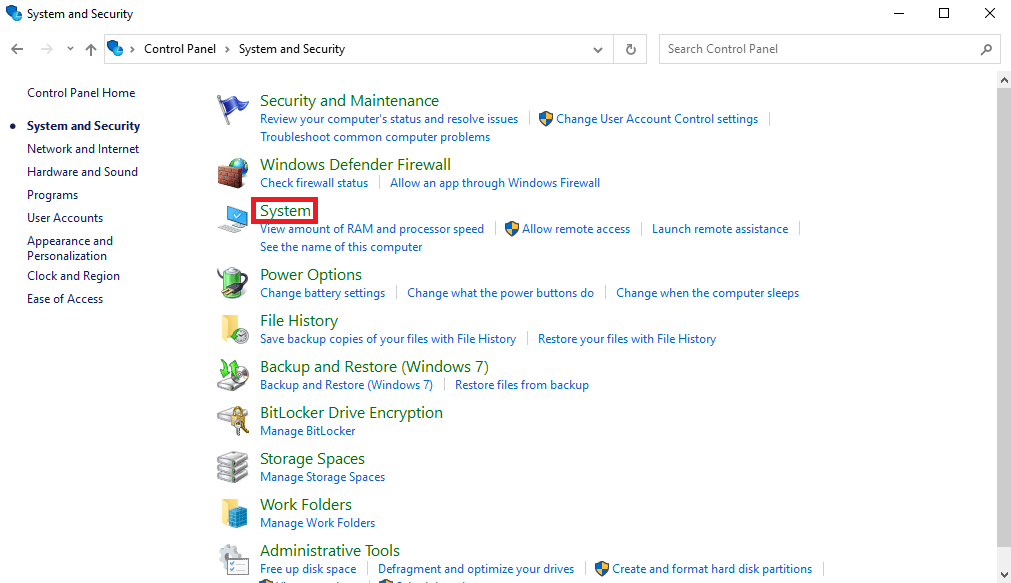Select Control Panel in the breadcrumb

[x=180, y=49]
